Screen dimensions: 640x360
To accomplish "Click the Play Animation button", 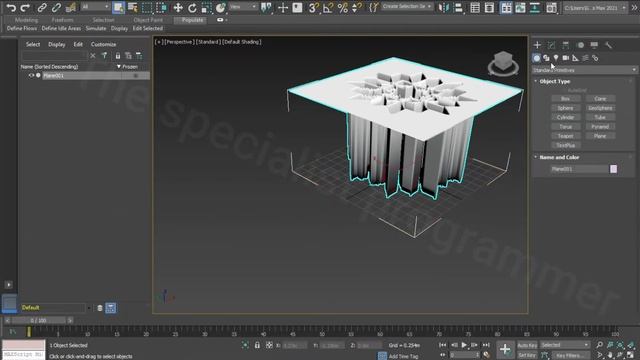I will [464, 345].
